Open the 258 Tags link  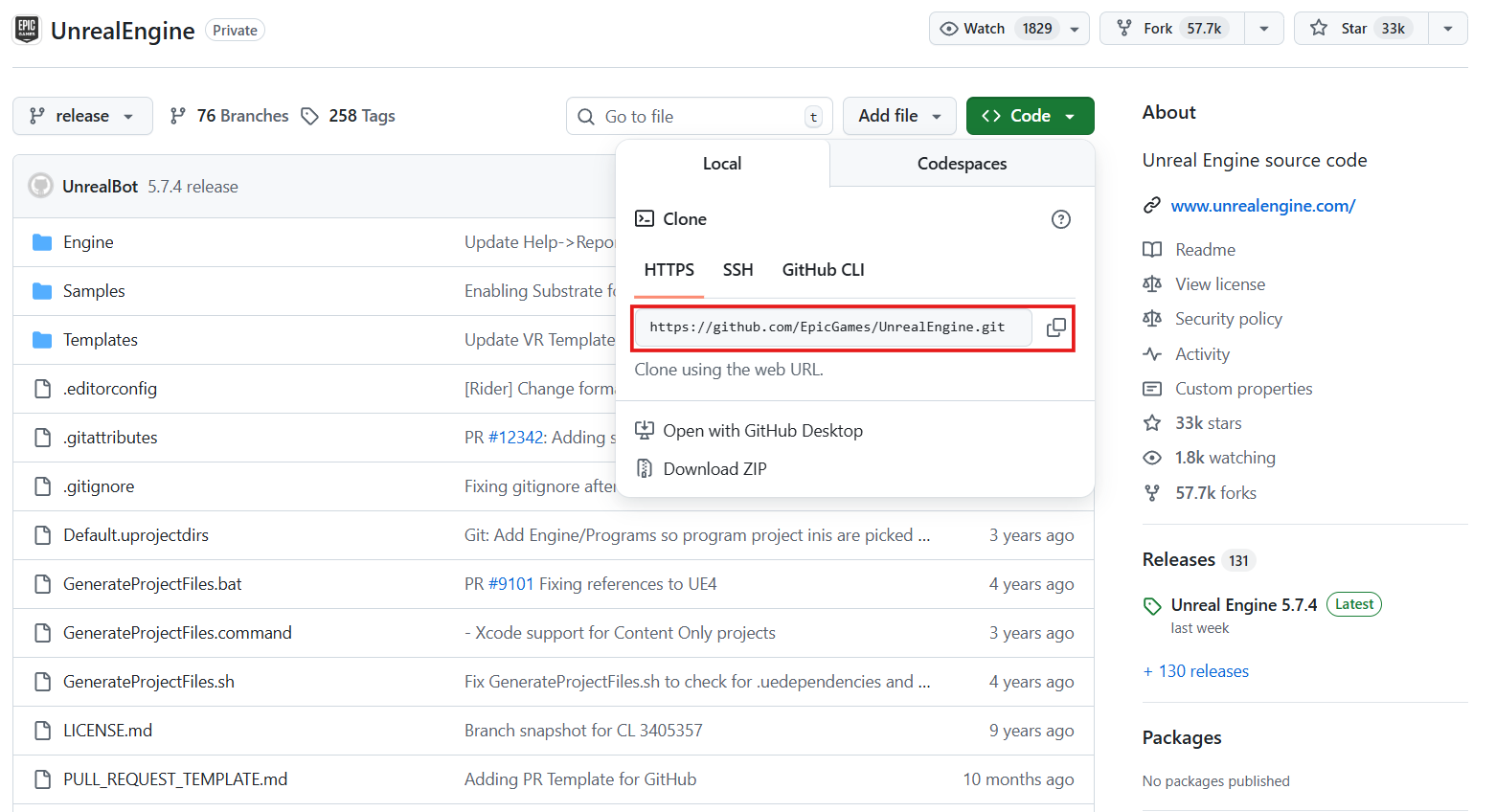[348, 116]
